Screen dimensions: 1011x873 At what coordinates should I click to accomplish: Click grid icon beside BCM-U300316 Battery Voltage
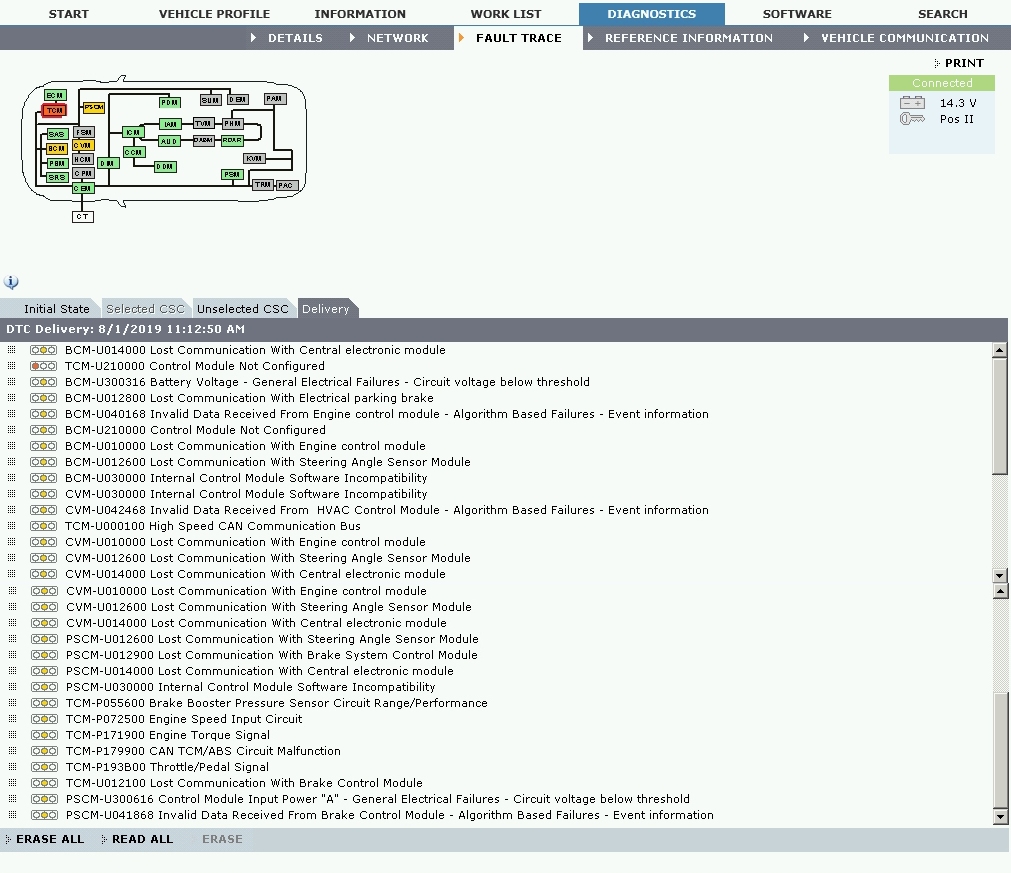[x=12, y=382]
